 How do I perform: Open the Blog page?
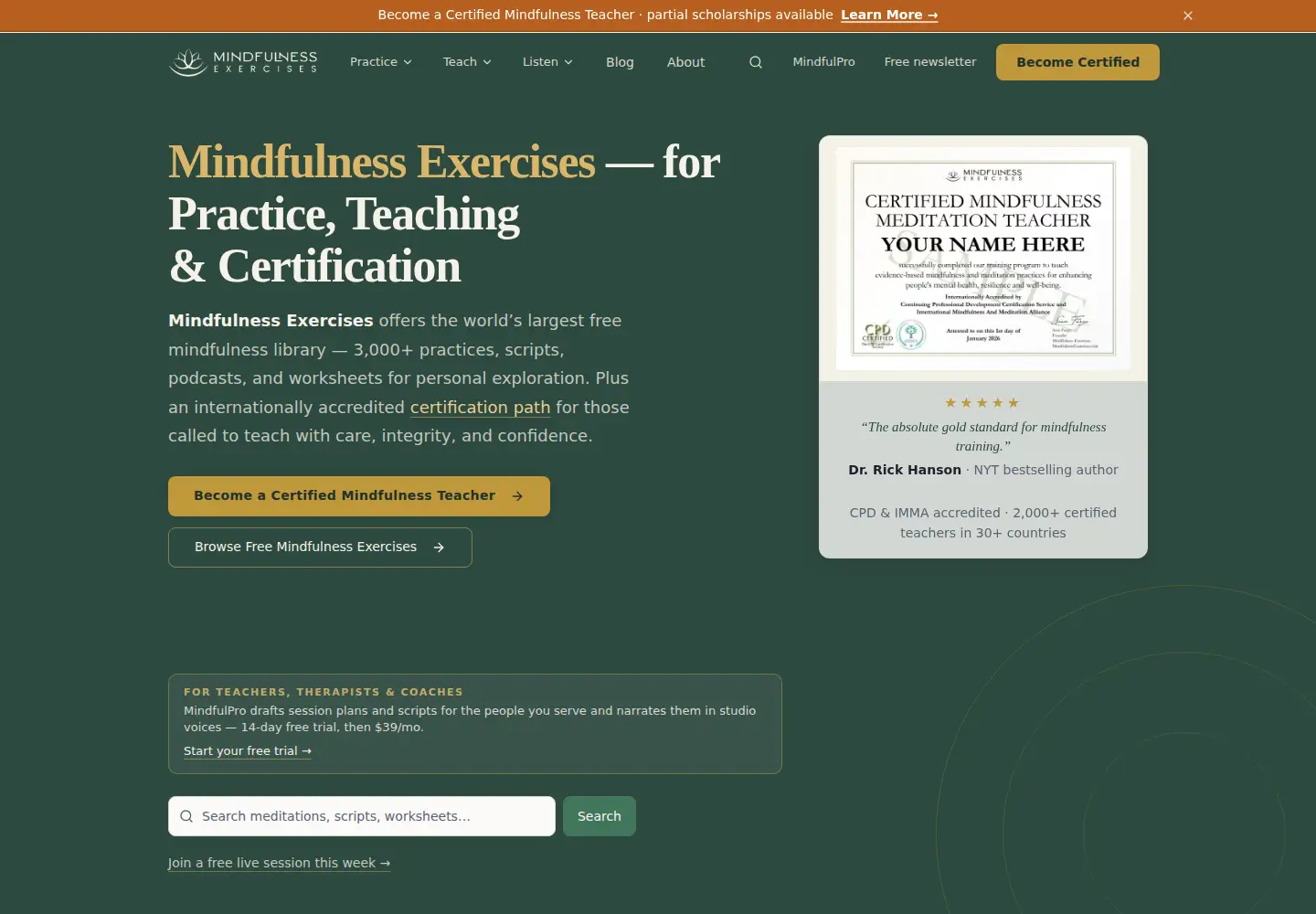coord(620,62)
